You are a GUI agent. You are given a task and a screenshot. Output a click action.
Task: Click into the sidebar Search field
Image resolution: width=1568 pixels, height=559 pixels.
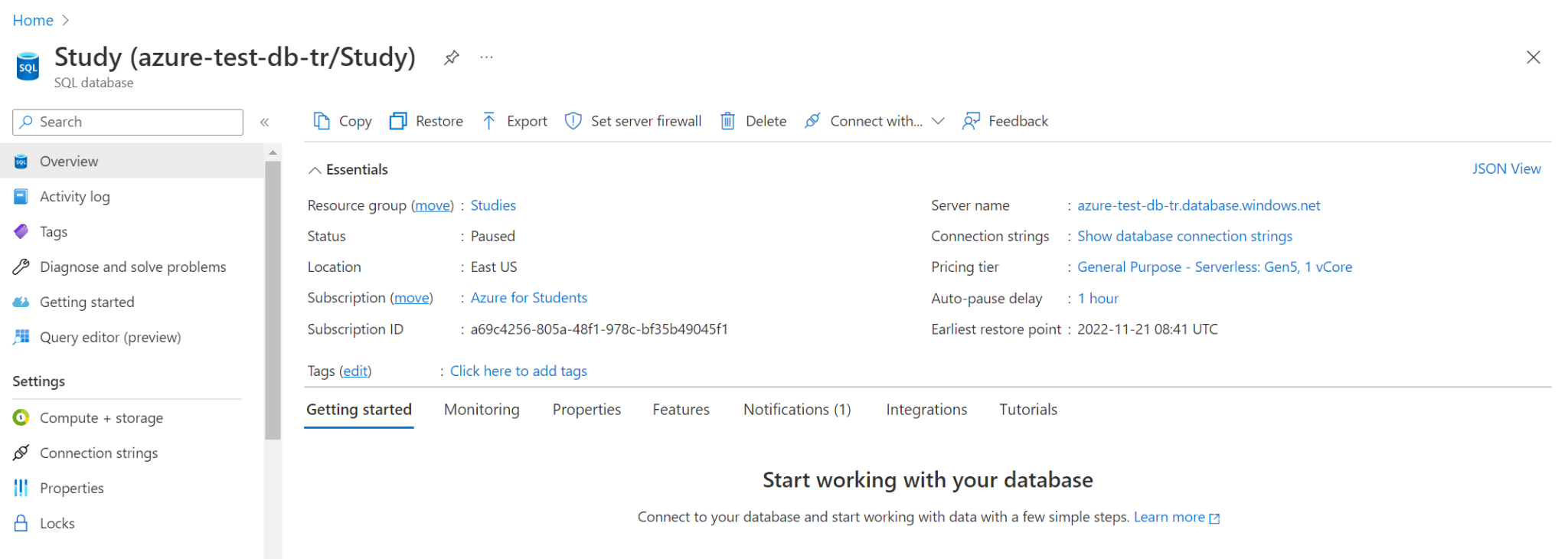128,122
